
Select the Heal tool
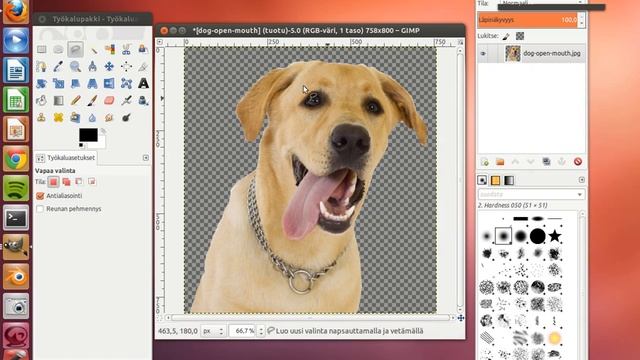click(x=58, y=118)
